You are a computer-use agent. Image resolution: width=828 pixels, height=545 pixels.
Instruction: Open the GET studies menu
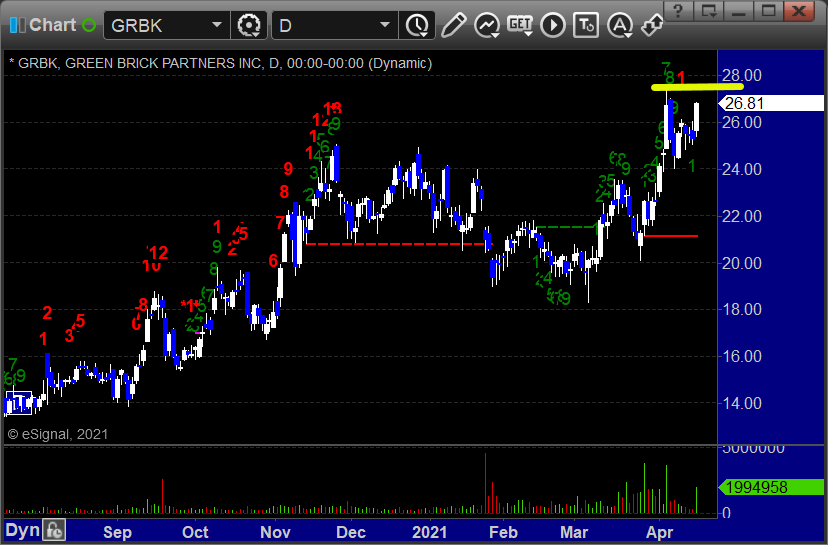coord(520,25)
